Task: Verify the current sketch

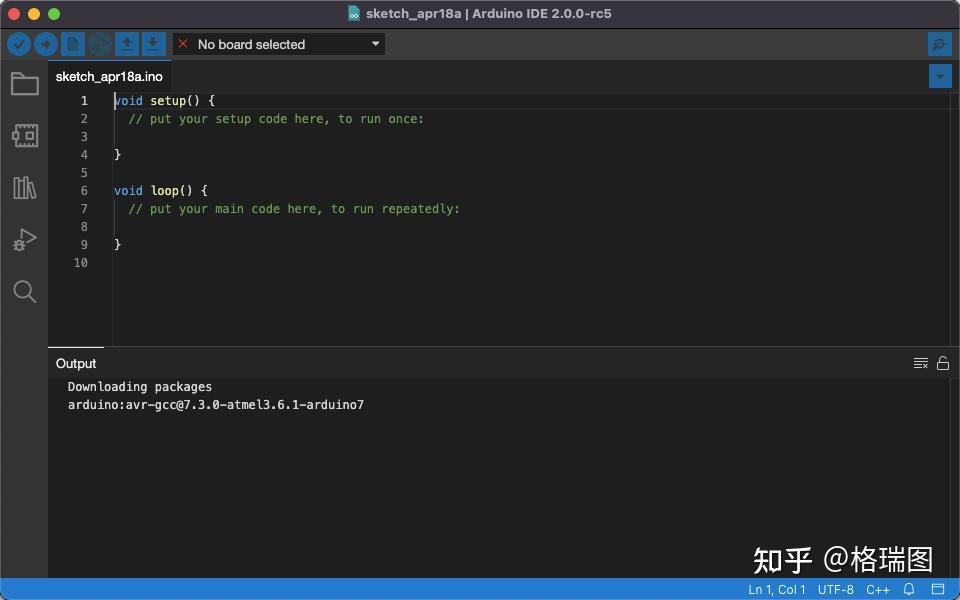Action: coord(19,44)
